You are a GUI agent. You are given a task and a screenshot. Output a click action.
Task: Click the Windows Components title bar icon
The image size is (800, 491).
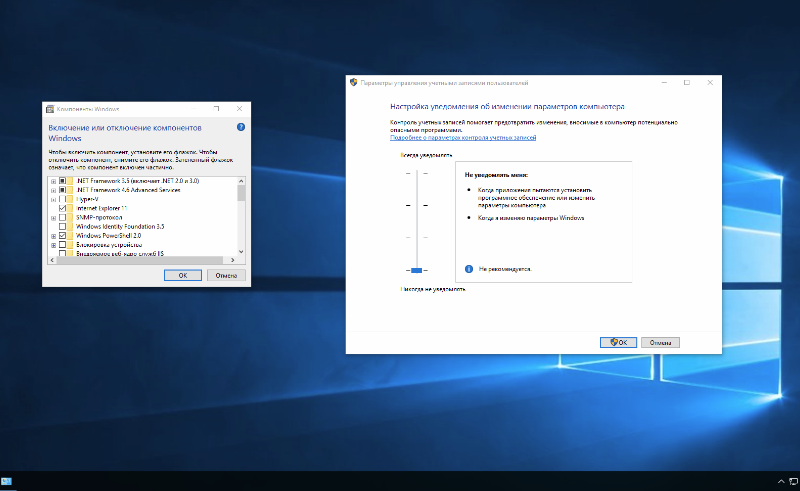point(50,109)
